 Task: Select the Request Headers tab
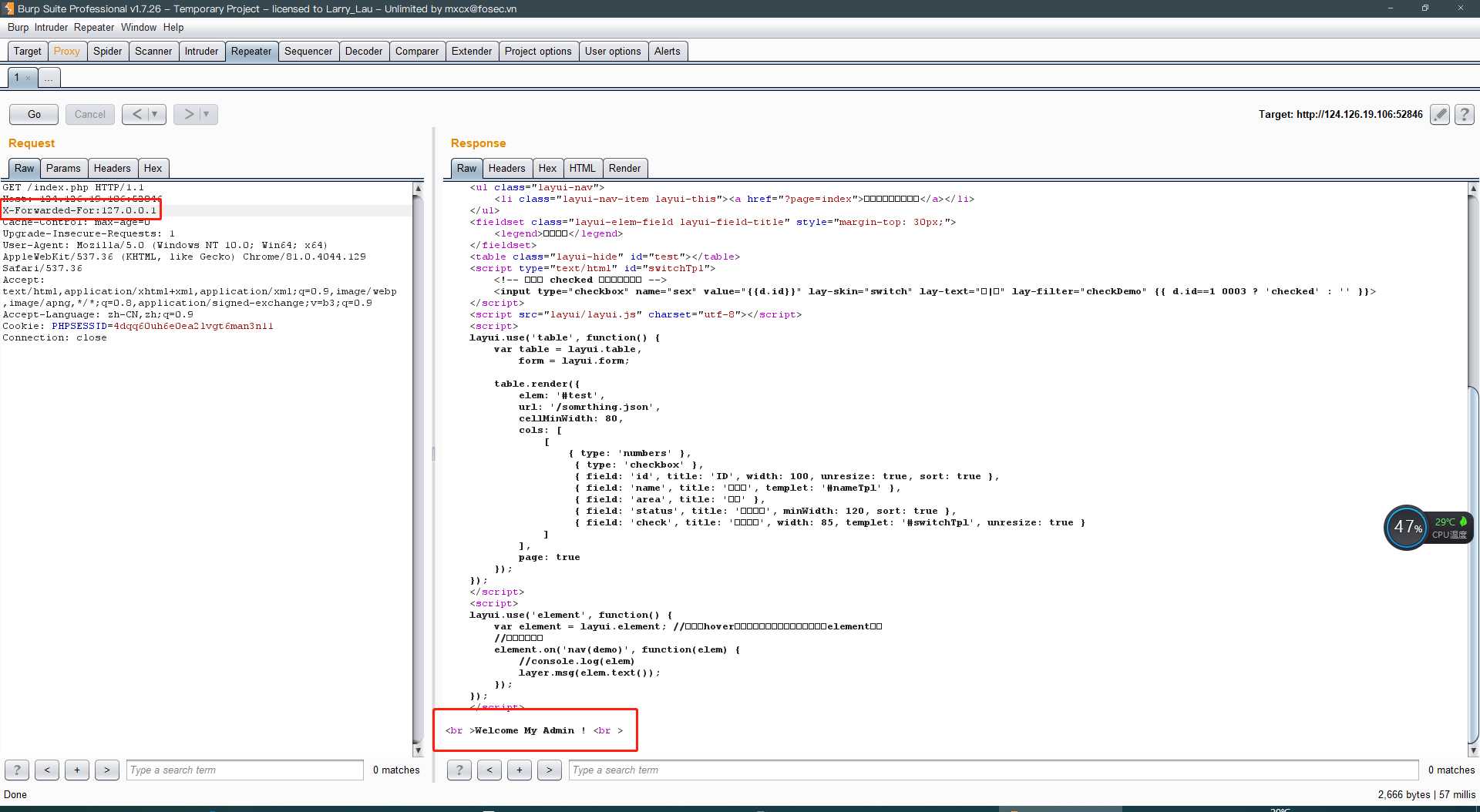(113, 168)
